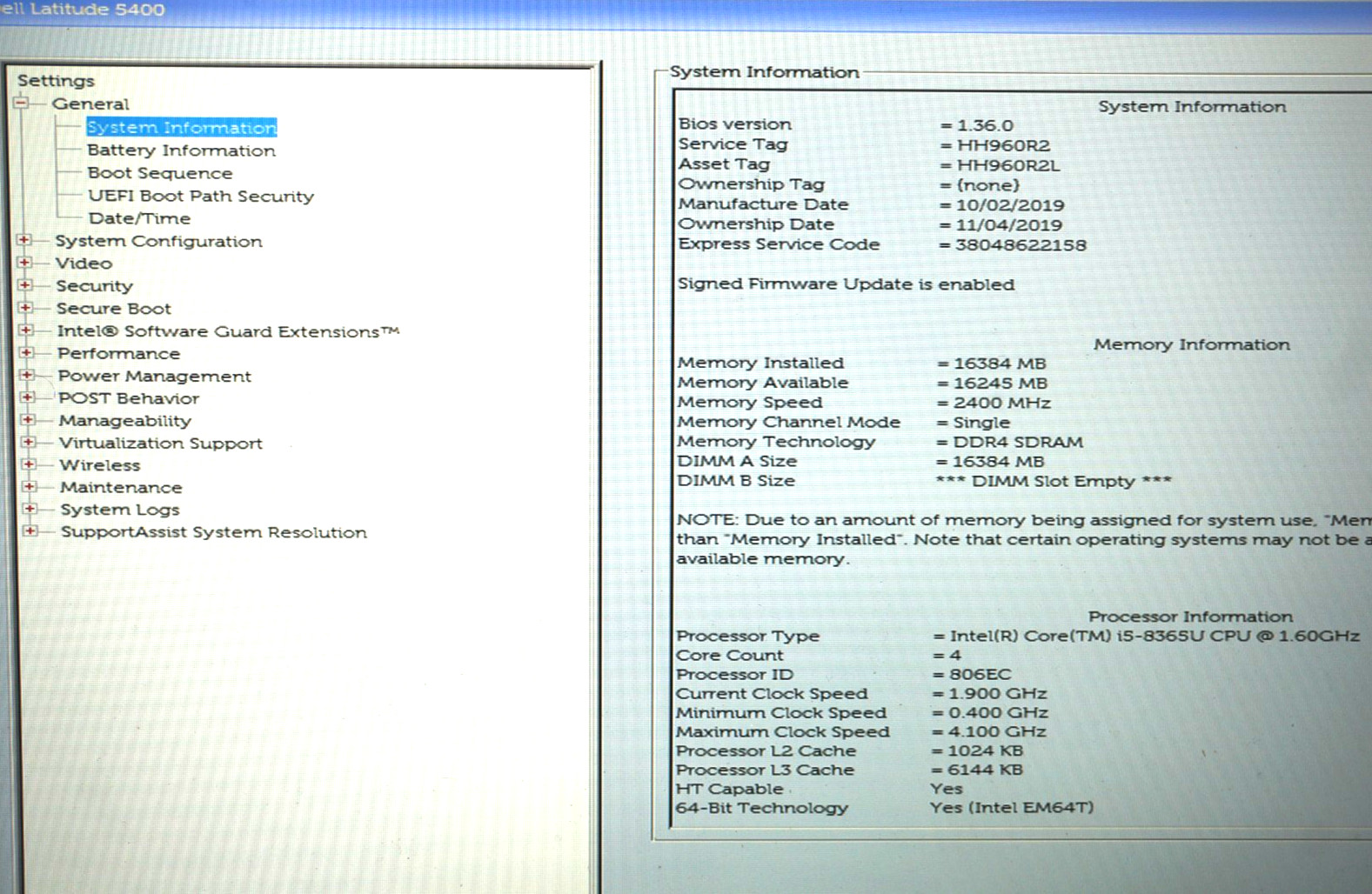Expand the Video settings node

click(x=24, y=263)
